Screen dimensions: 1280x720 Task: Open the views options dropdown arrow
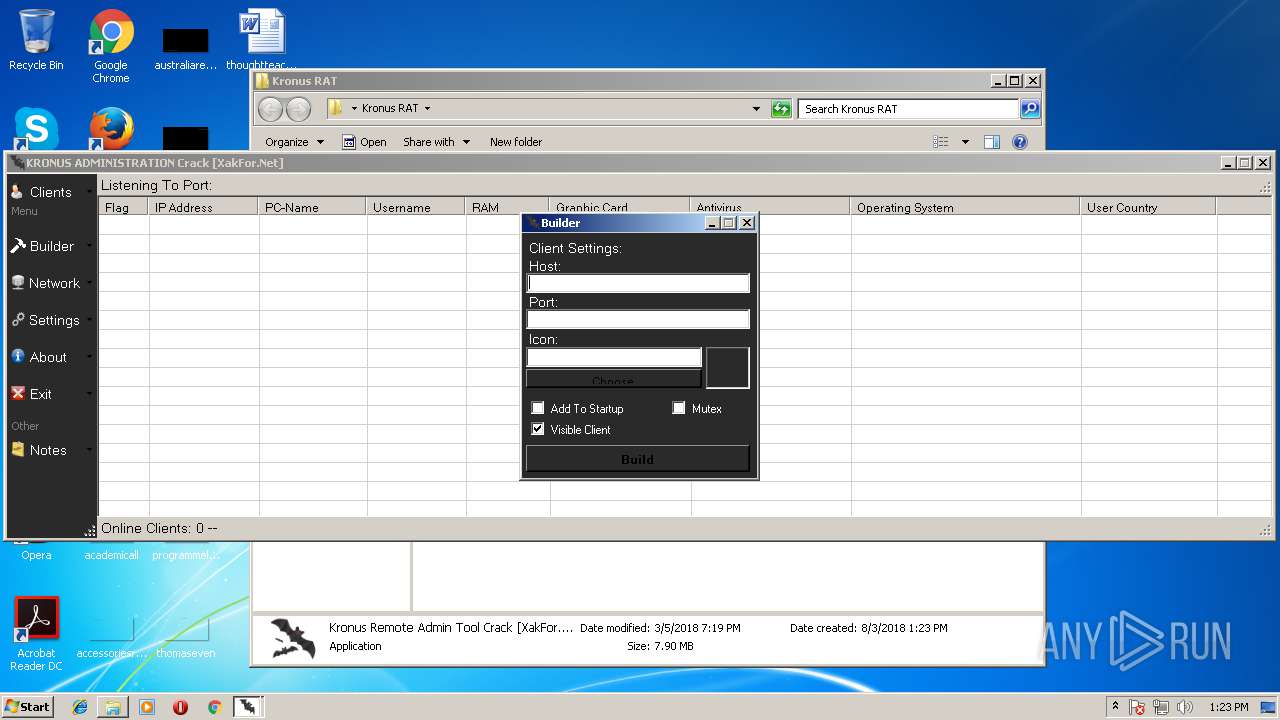click(965, 142)
